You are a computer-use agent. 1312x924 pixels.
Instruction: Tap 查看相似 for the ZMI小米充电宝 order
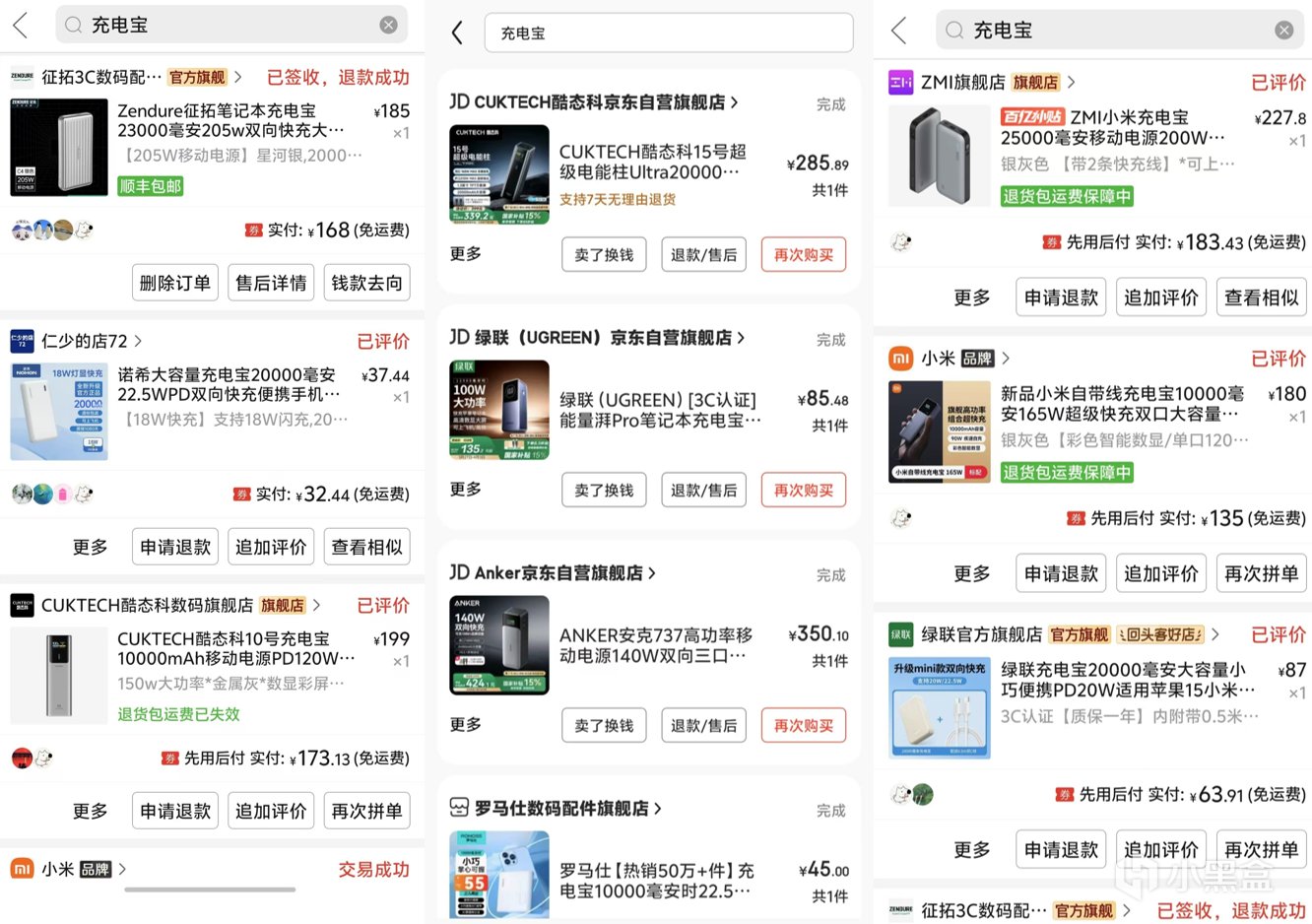pos(1261,297)
